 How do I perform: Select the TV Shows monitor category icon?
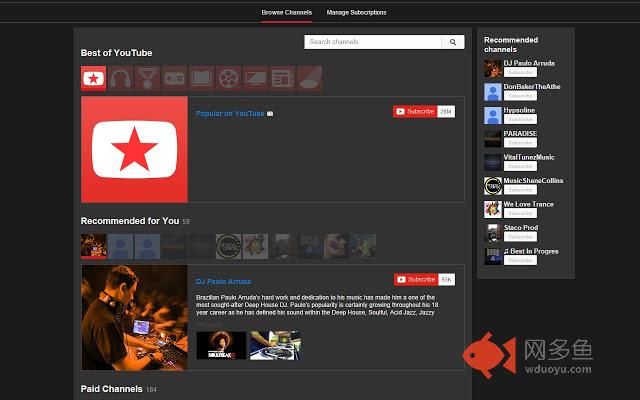(x=256, y=78)
